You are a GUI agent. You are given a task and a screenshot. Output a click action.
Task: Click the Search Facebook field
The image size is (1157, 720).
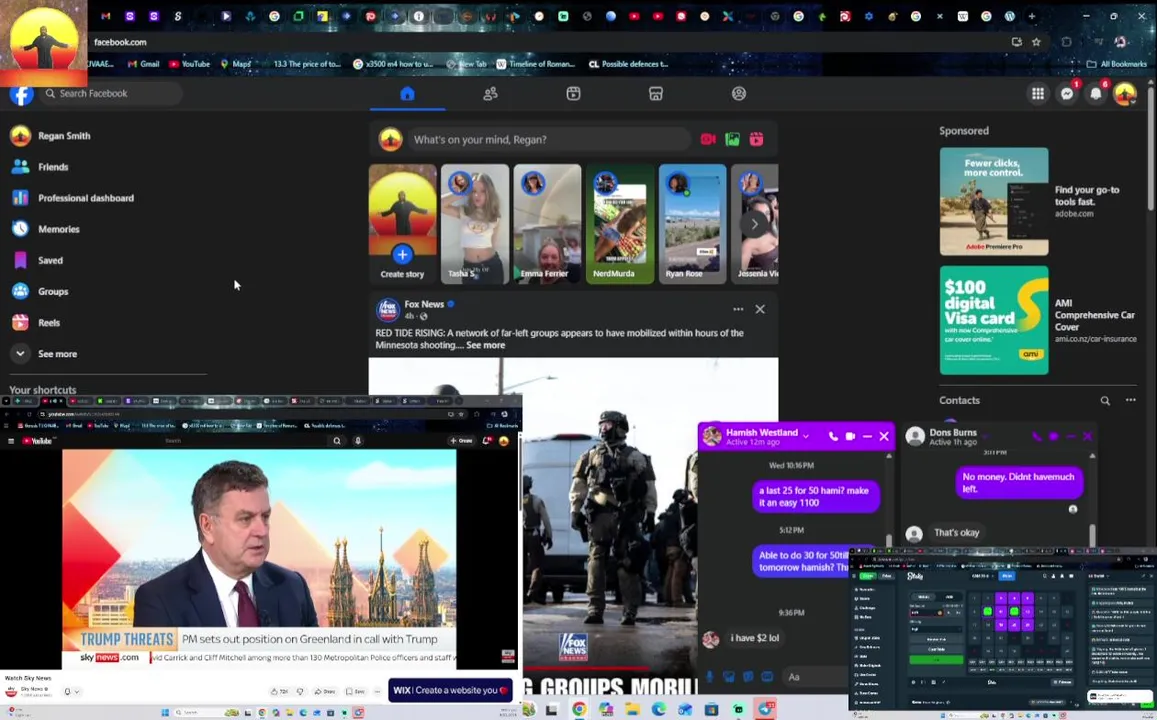(x=111, y=94)
